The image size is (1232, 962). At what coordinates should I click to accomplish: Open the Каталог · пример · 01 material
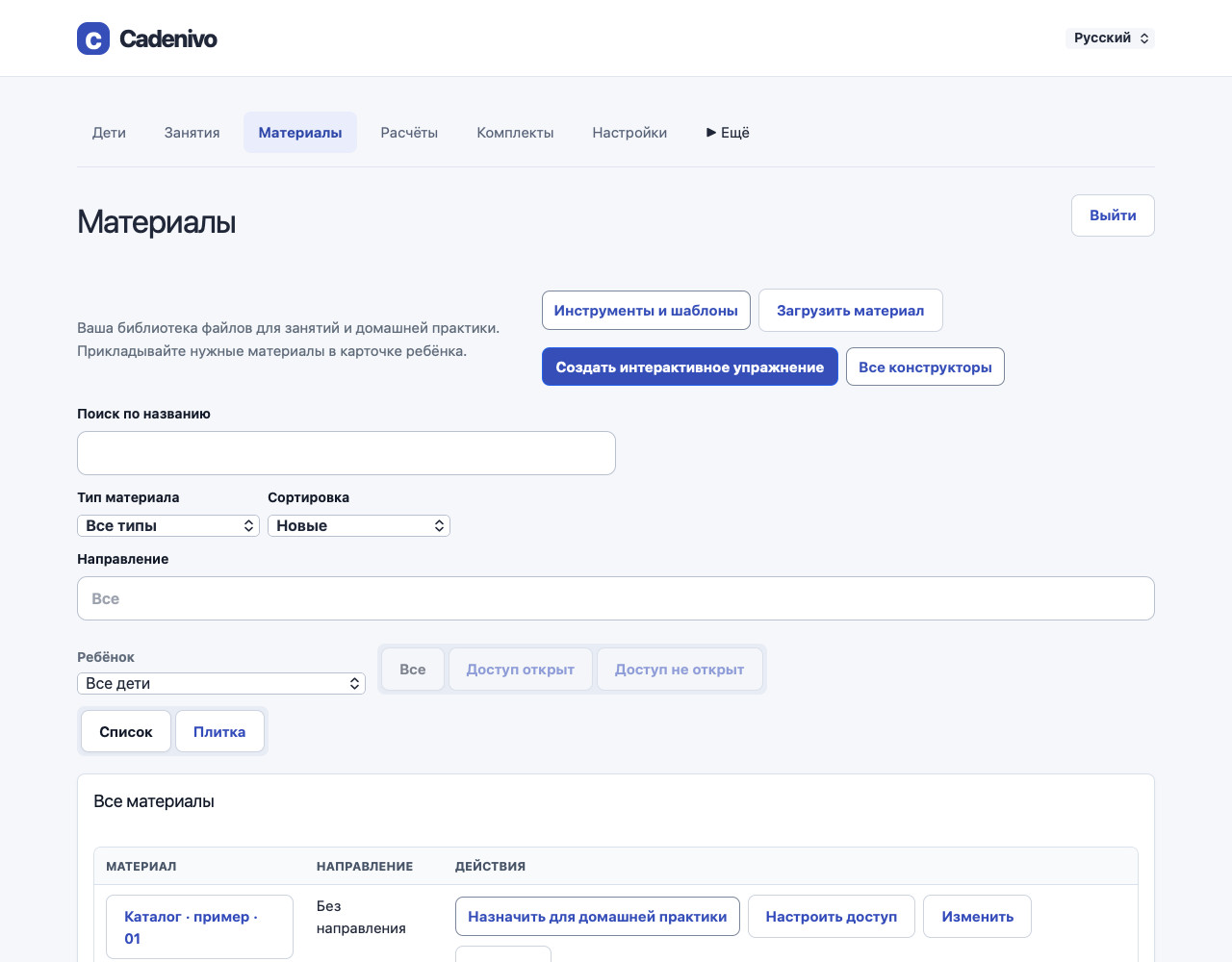coord(199,927)
